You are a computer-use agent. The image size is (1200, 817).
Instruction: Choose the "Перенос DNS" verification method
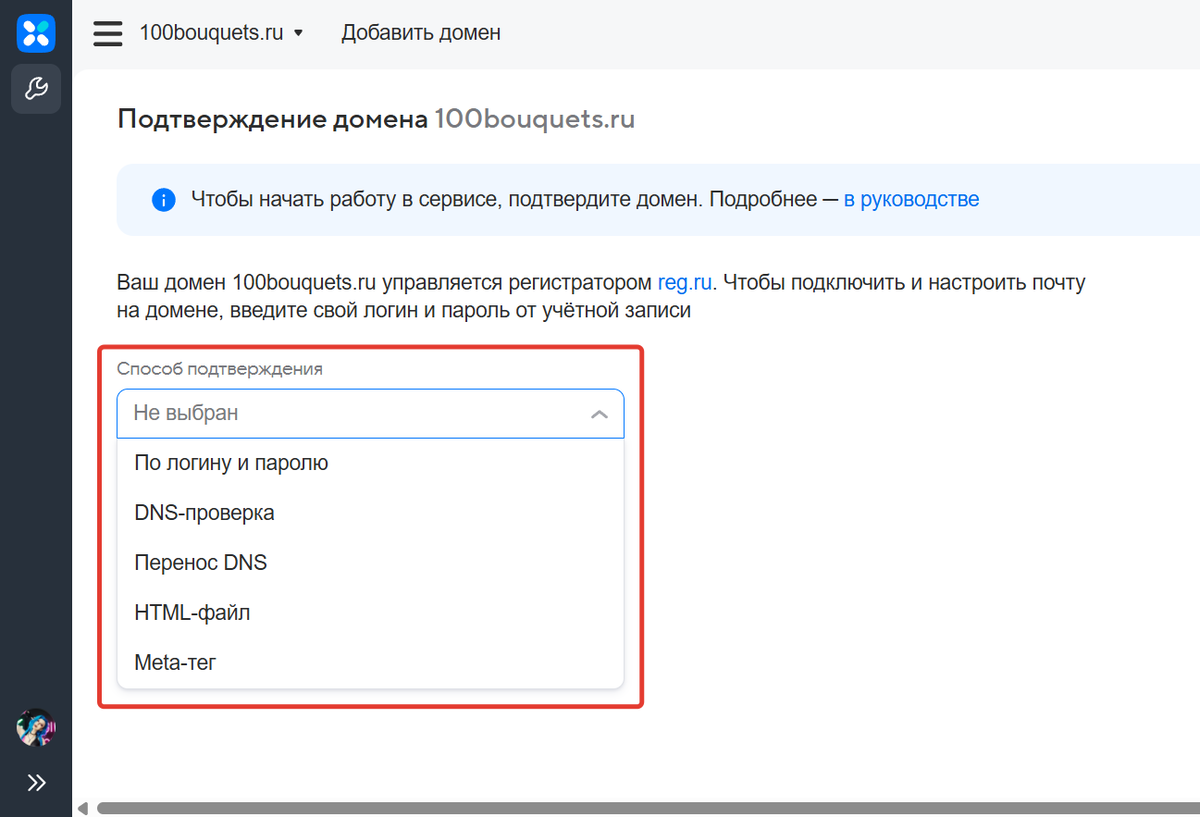pos(200,562)
